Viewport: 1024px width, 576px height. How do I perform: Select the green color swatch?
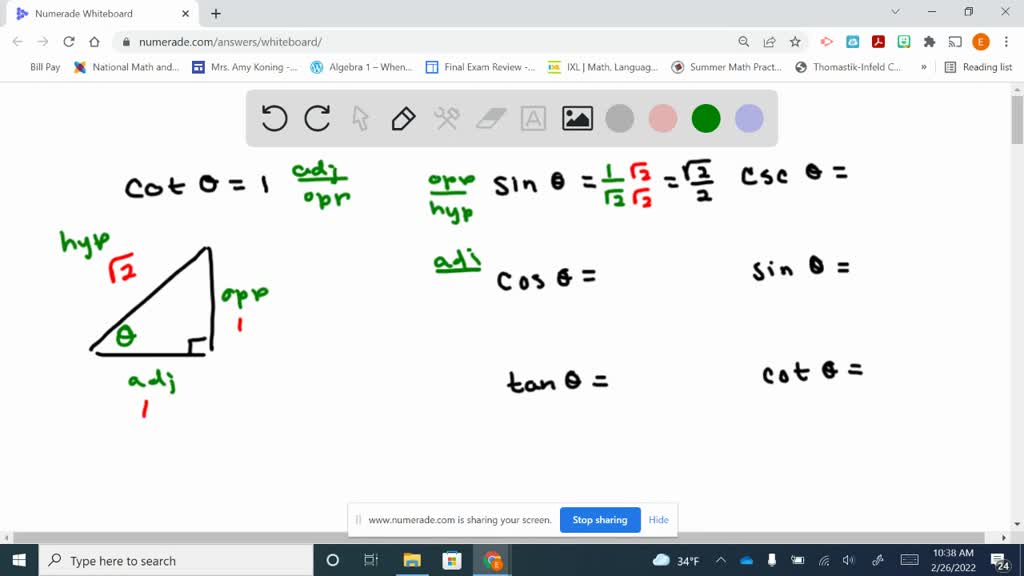(x=705, y=118)
